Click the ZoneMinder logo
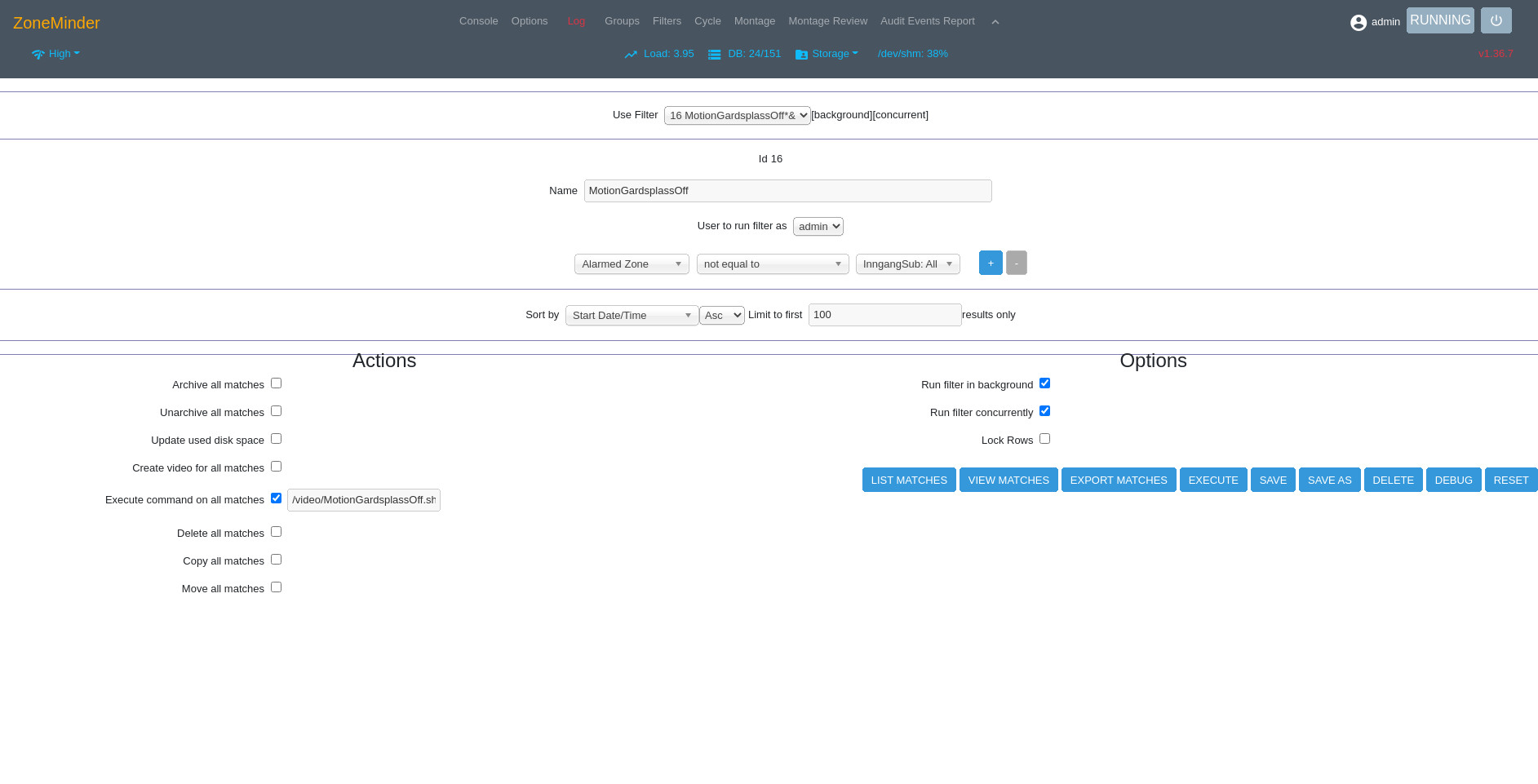Image resolution: width=1538 pixels, height=784 pixels. coord(55,22)
